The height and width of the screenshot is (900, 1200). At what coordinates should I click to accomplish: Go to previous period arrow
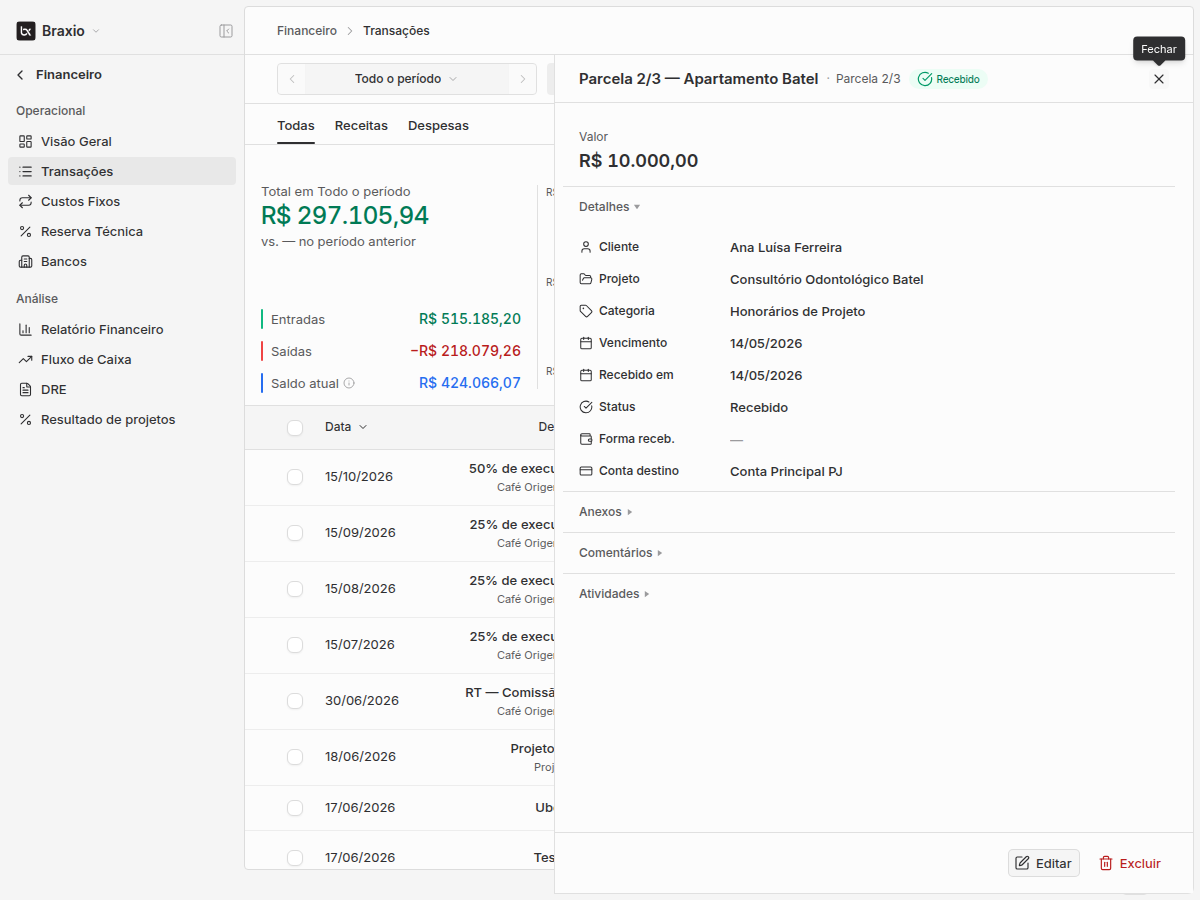[x=291, y=79]
